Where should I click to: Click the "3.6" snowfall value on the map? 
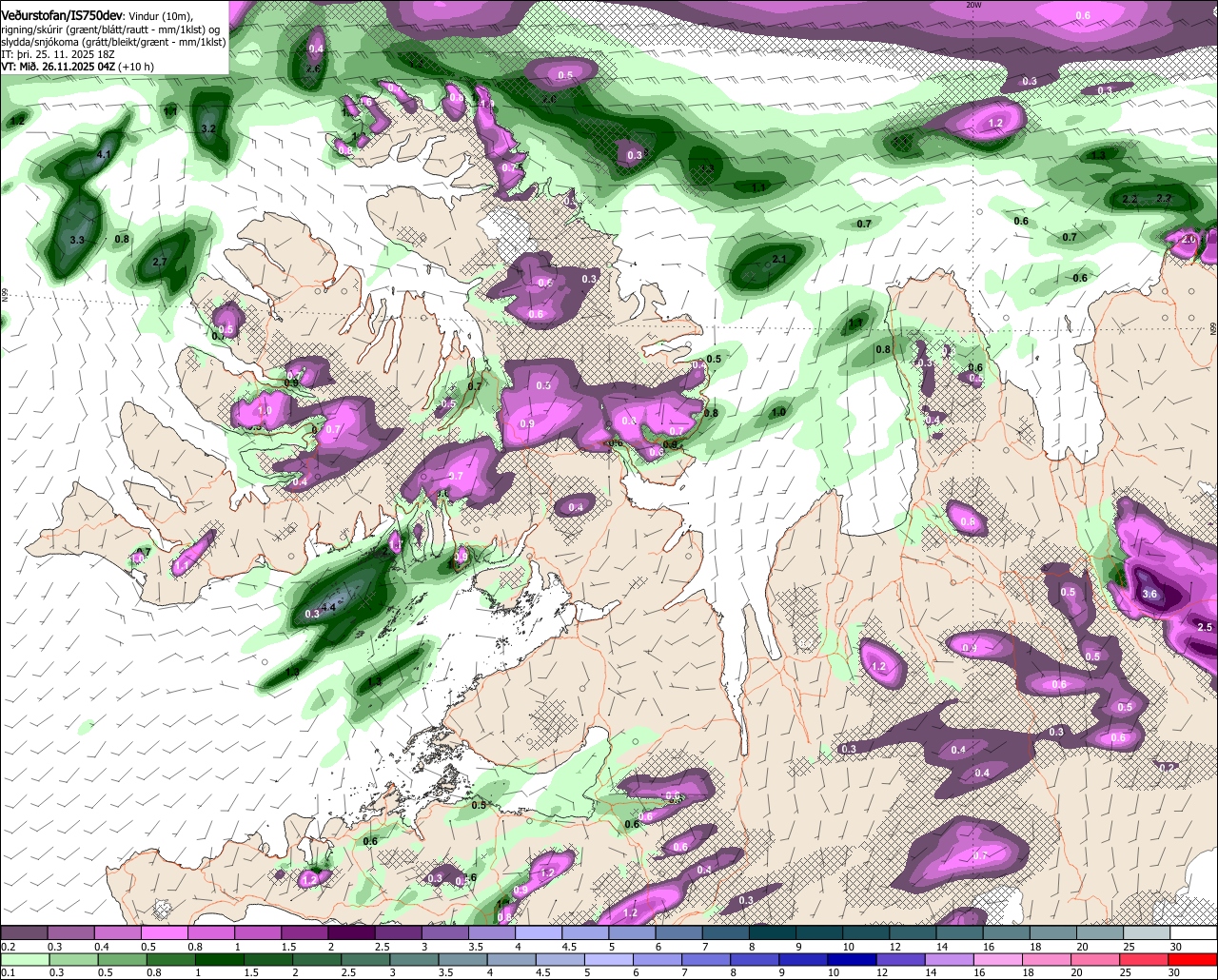(x=1149, y=595)
